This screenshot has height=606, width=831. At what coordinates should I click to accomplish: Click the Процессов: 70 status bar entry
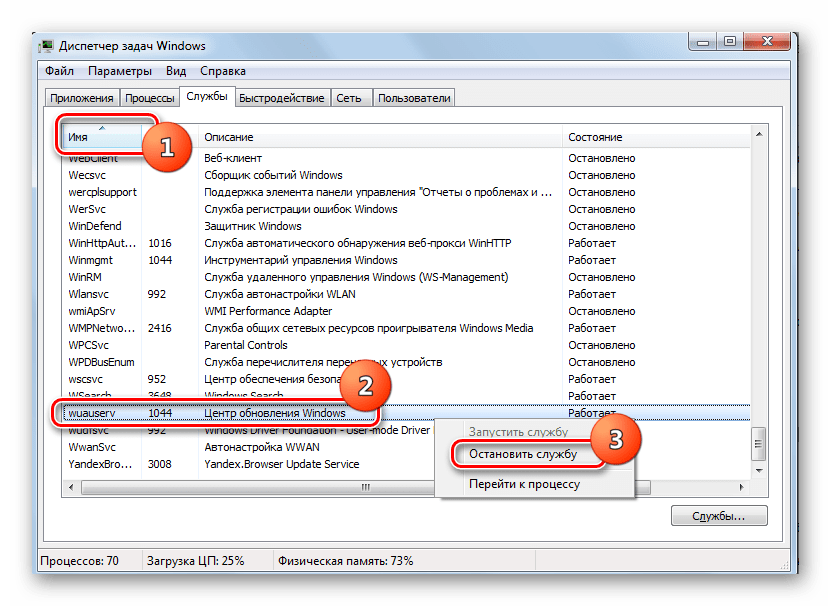click(79, 560)
